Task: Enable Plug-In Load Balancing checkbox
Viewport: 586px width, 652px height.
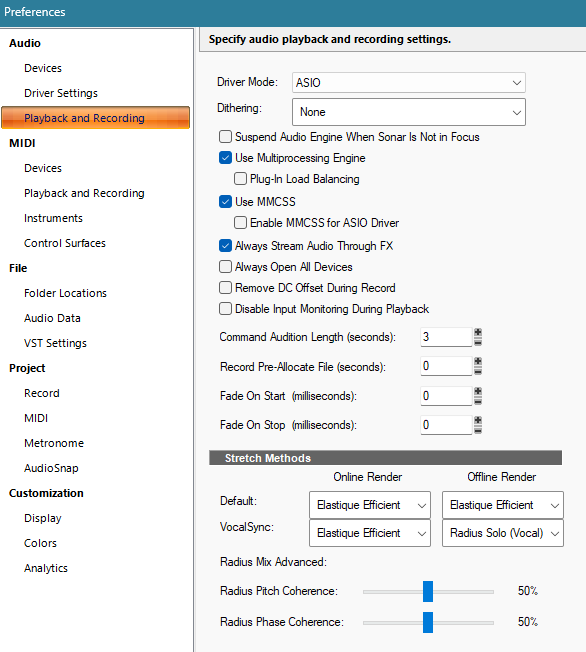Action: pos(240,179)
